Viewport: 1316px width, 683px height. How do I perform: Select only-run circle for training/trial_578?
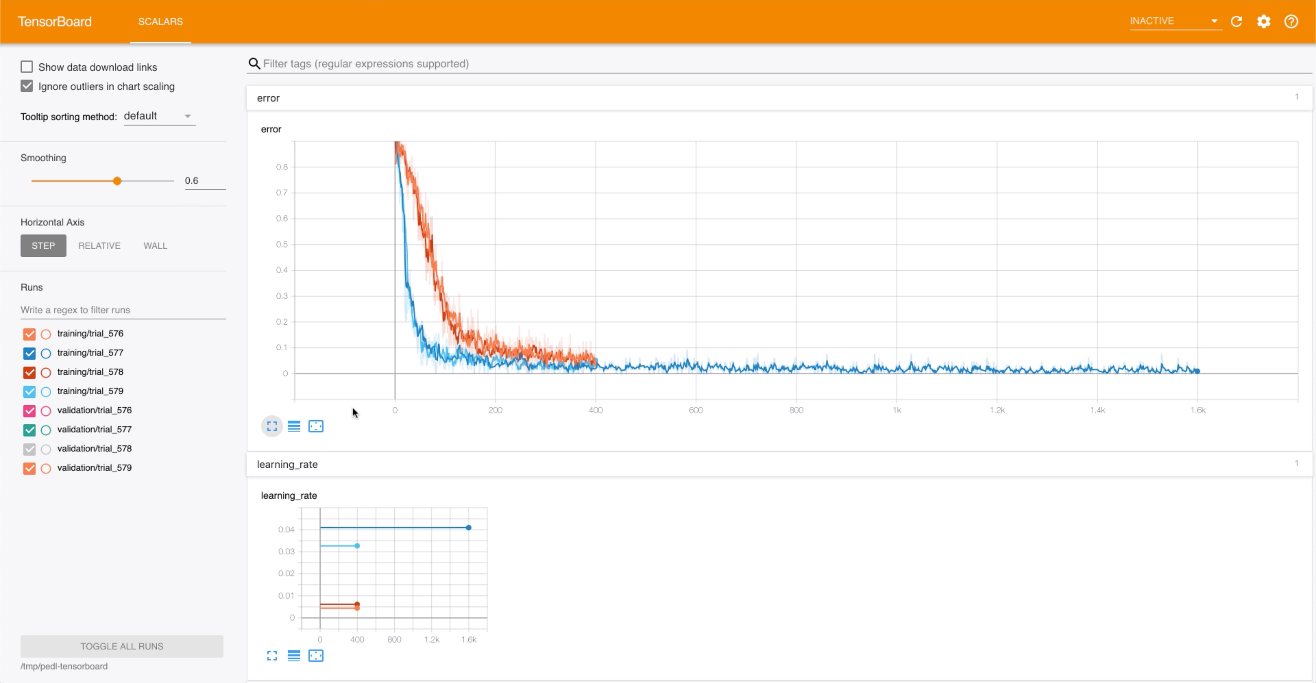tap(46, 372)
